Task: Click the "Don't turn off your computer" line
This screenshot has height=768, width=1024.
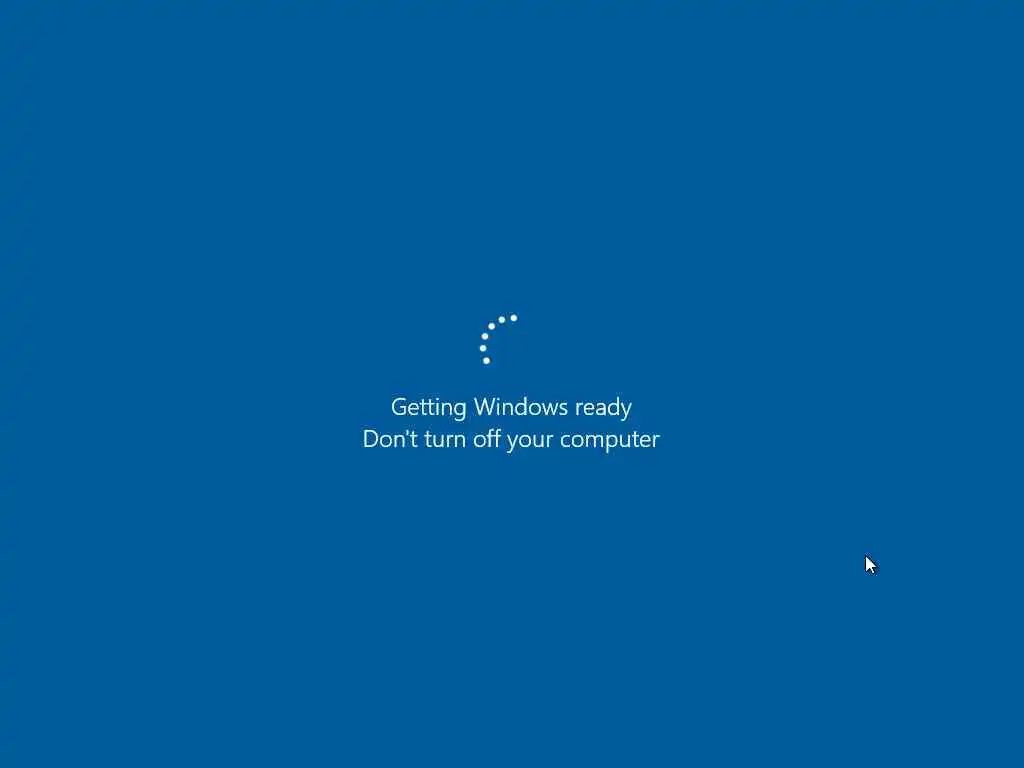Action: click(x=511, y=440)
